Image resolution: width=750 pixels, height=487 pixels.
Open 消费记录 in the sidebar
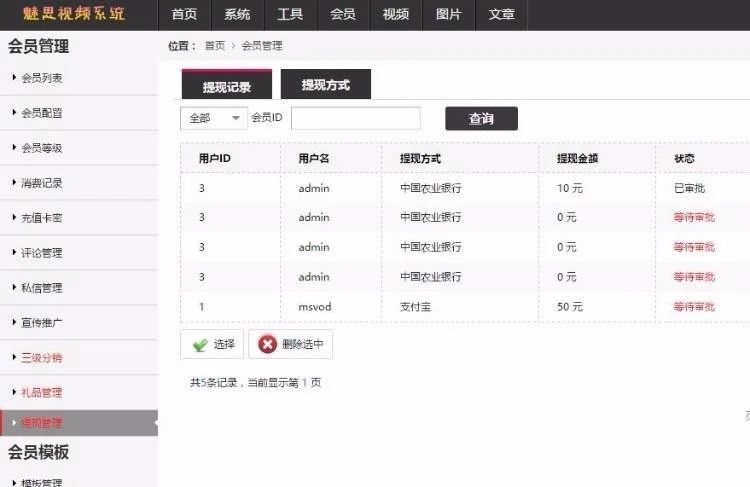42,183
